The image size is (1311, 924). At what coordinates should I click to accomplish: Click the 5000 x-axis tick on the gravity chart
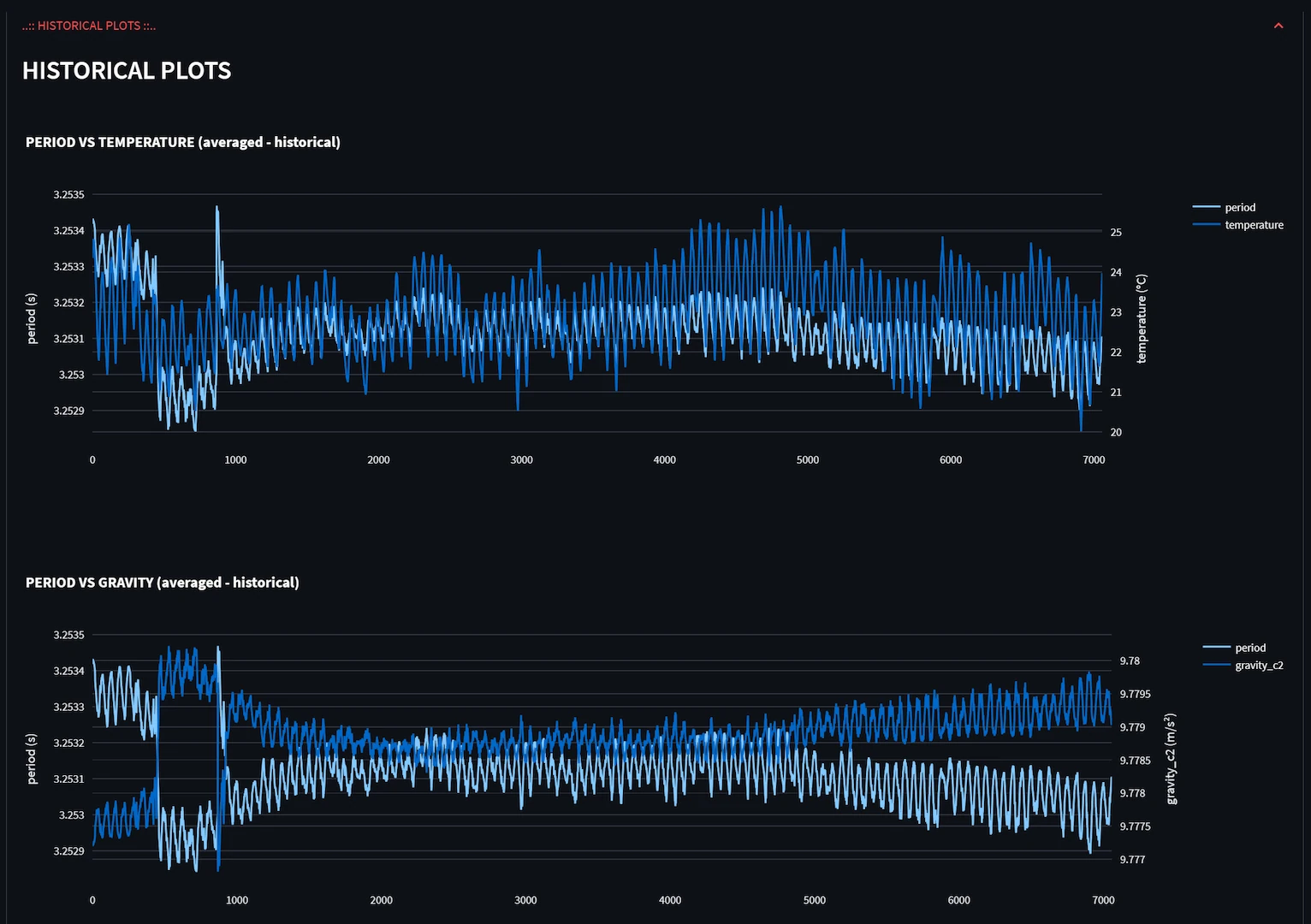click(814, 900)
